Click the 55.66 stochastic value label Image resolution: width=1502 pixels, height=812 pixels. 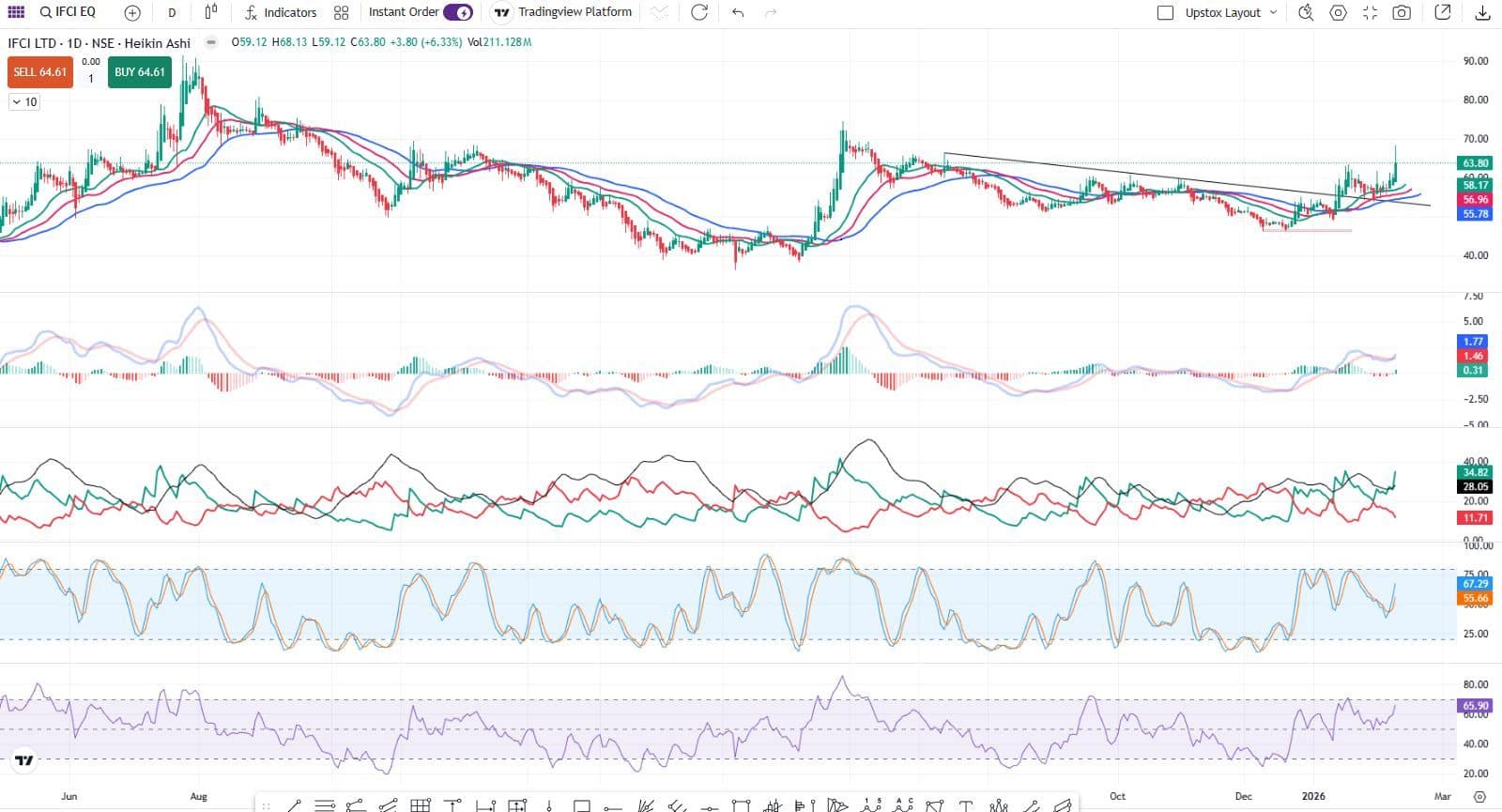[x=1476, y=598]
